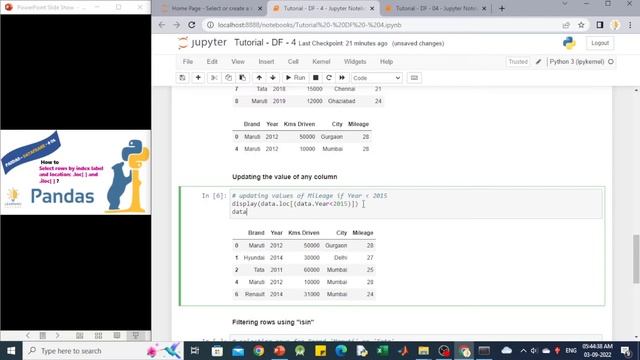The image size is (640, 360).
Task: Open Task View on the taskbar
Action: [x=195, y=351]
